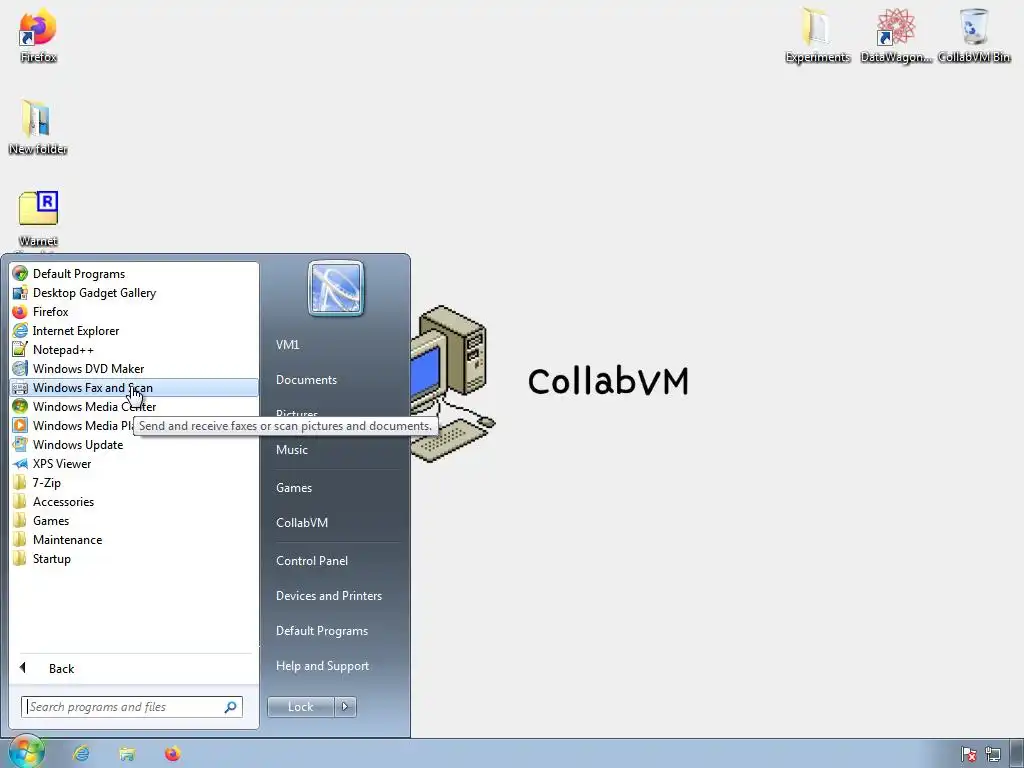Launch Windows Media Center
The height and width of the screenshot is (768, 1024).
pos(134,406)
